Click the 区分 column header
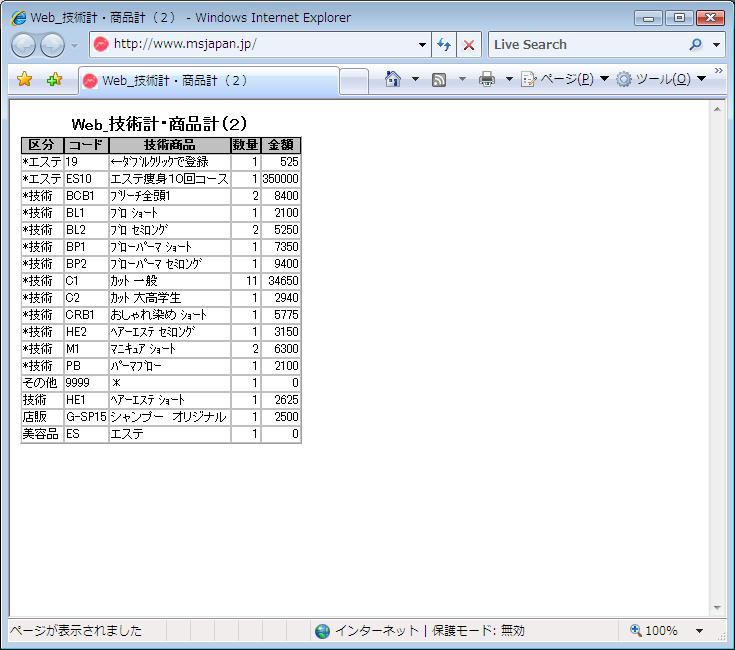Viewport: 735px width, 650px height. (x=42, y=145)
